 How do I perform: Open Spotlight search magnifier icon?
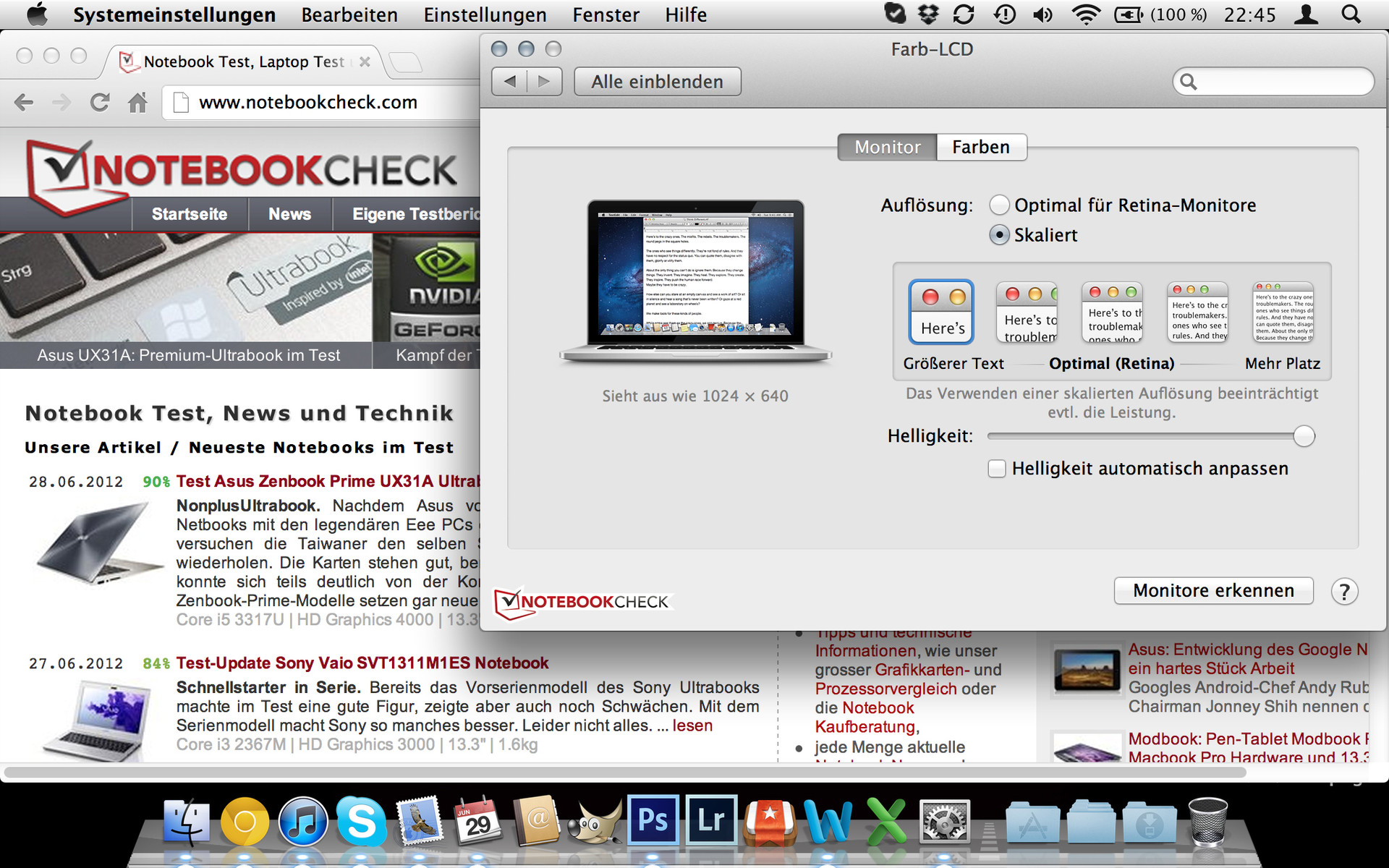pyautogui.click(x=1350, y=14)
